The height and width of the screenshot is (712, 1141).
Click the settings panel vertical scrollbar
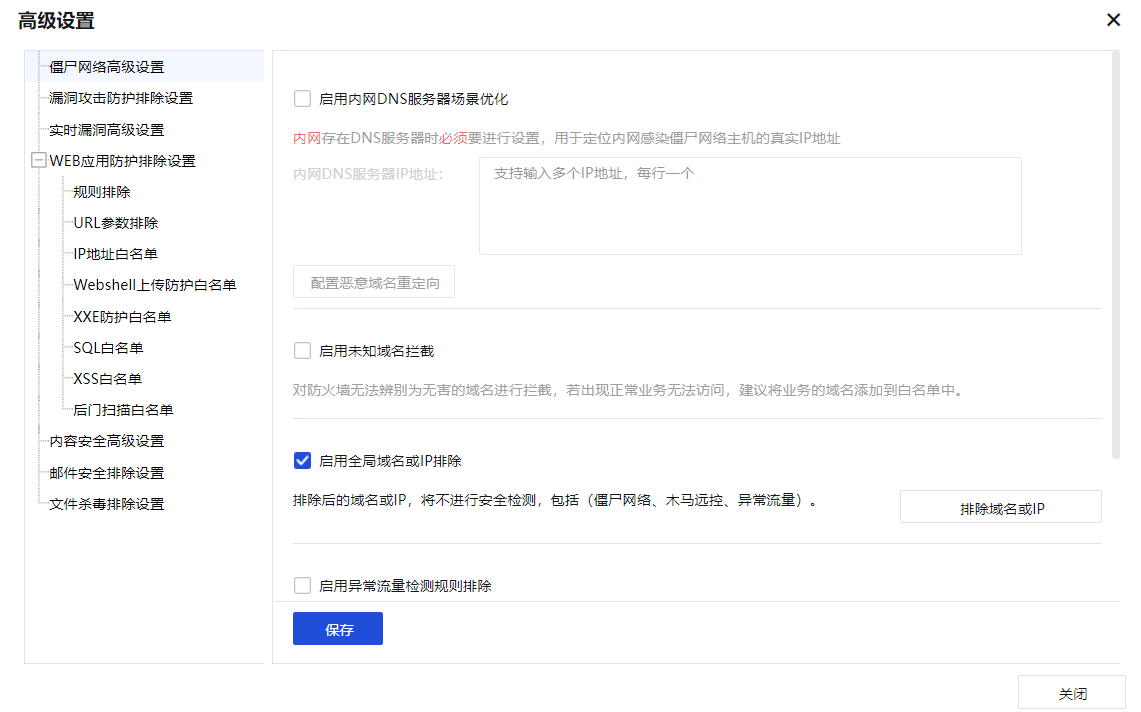[x=1116, y=255]
